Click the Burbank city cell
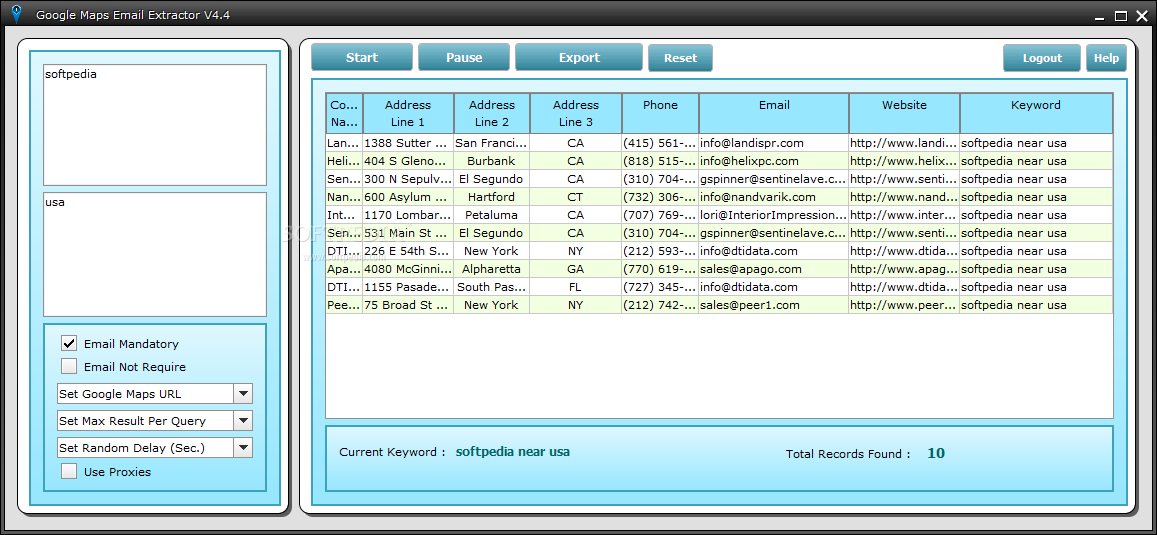The height and width of the screenshot is (535, 1157). (x=491, y=161)
